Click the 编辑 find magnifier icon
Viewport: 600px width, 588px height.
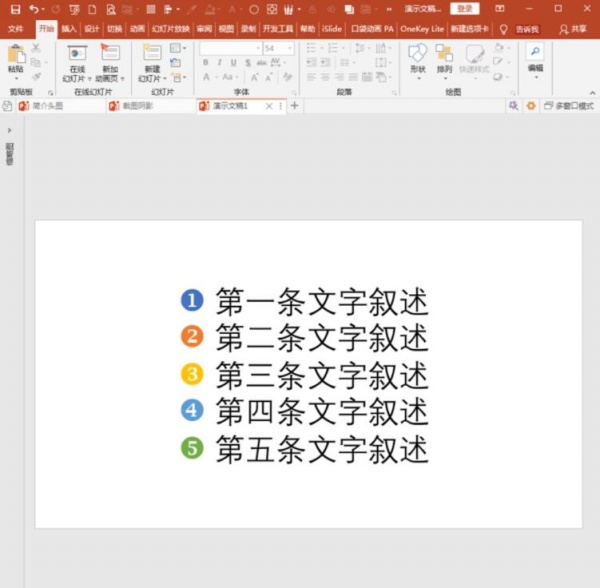(535, 51)
